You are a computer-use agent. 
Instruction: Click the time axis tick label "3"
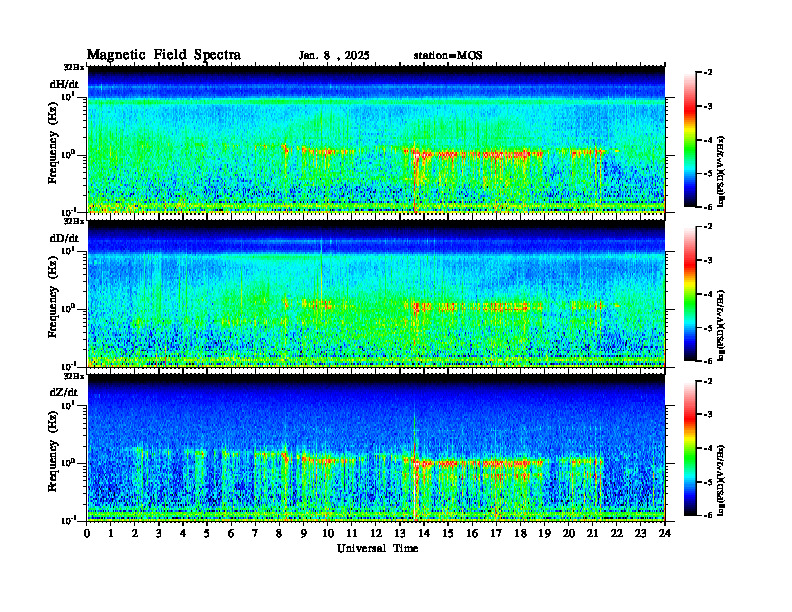(x=159, y=534)
